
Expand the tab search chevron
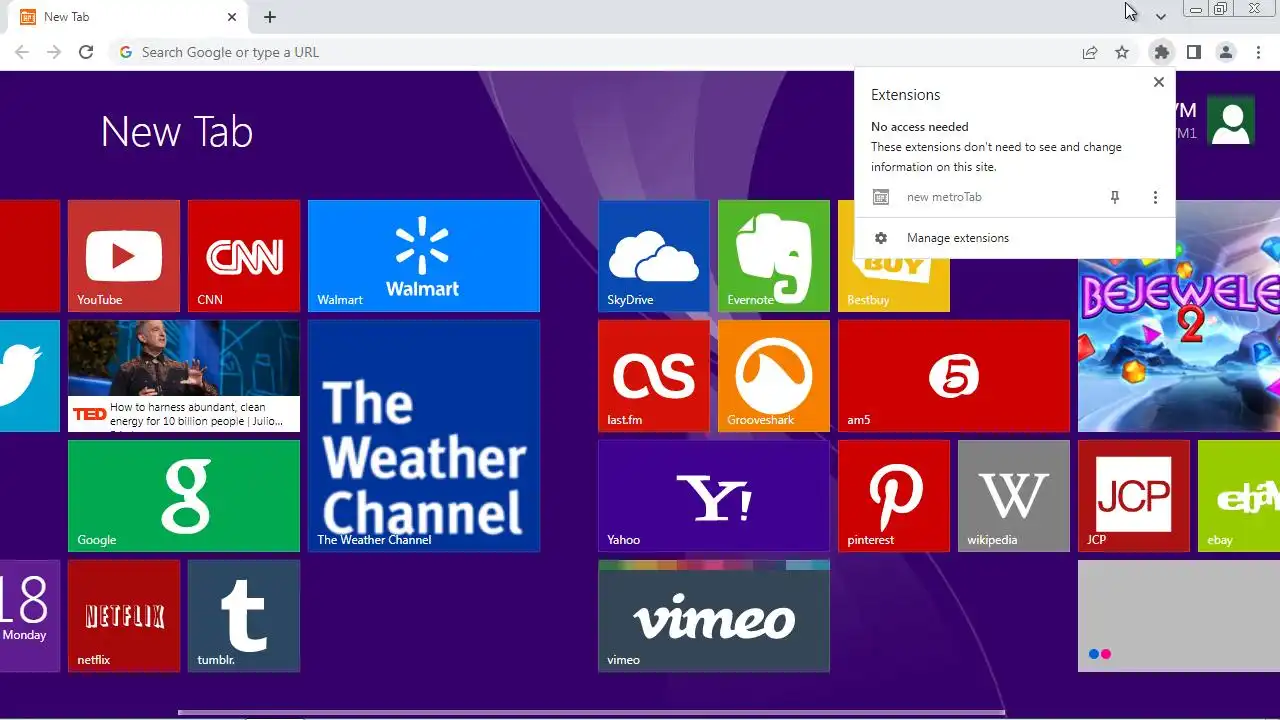(1161, 17)
